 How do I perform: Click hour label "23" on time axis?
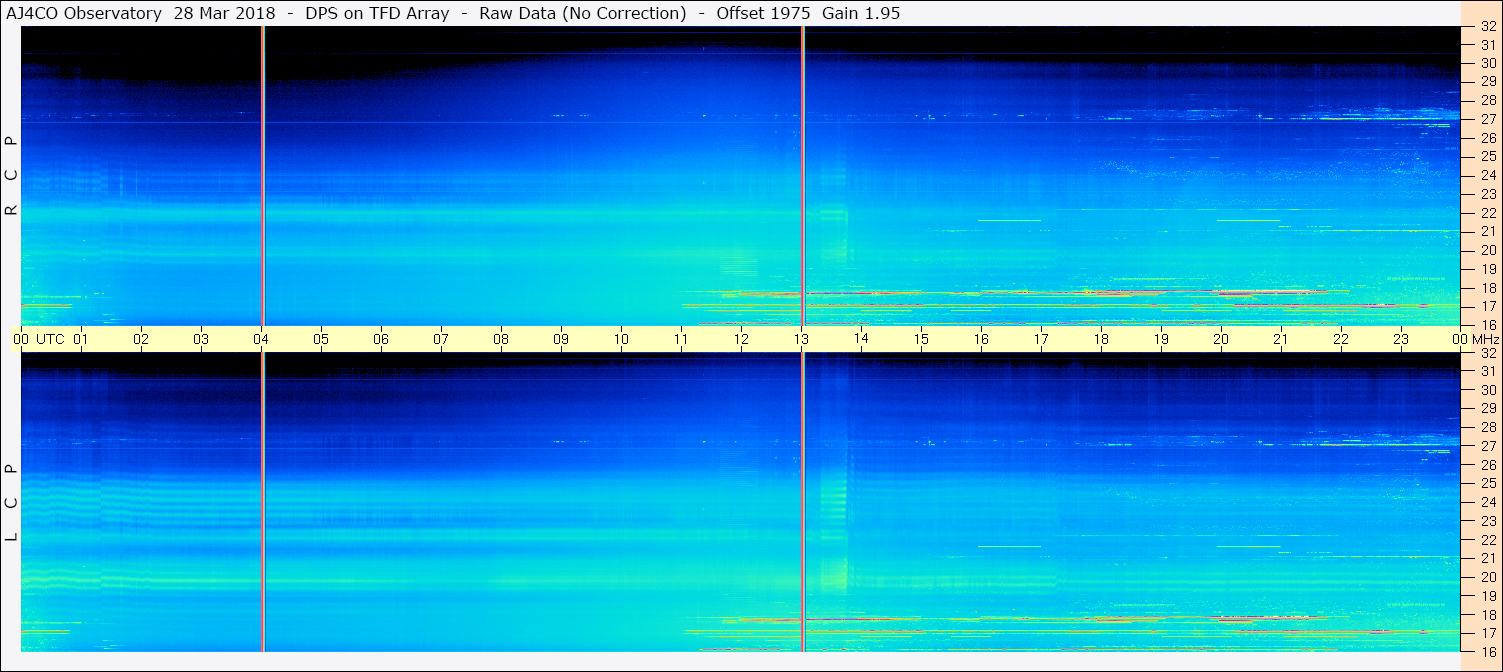point(1401,339)
